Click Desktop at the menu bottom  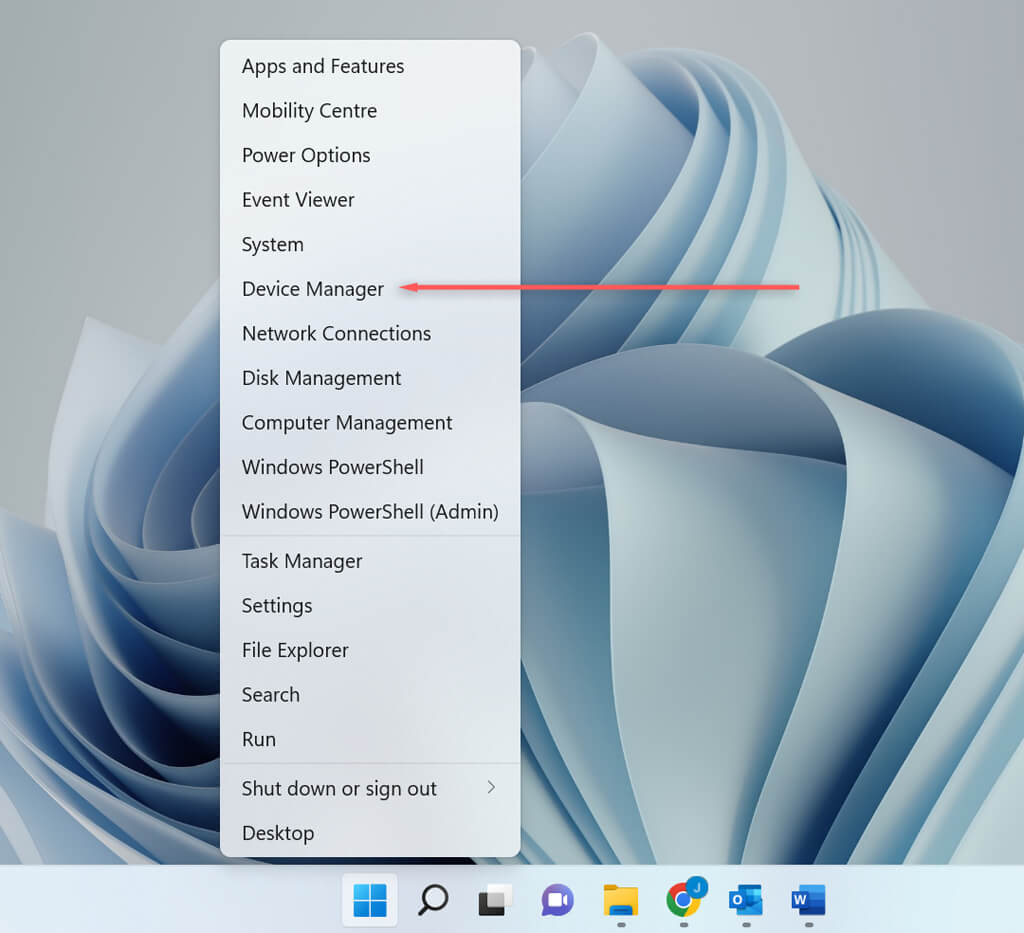(x=278, y=833)
